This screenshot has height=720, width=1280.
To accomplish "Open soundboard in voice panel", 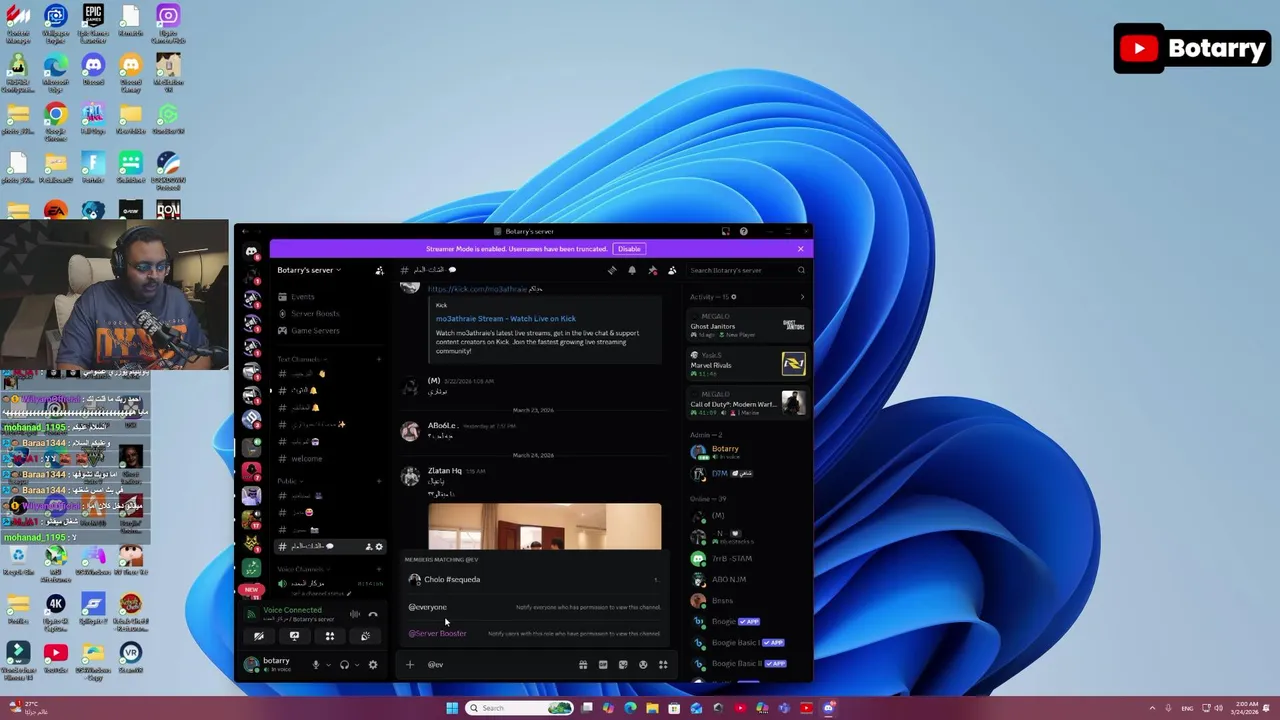I will 365,636.
